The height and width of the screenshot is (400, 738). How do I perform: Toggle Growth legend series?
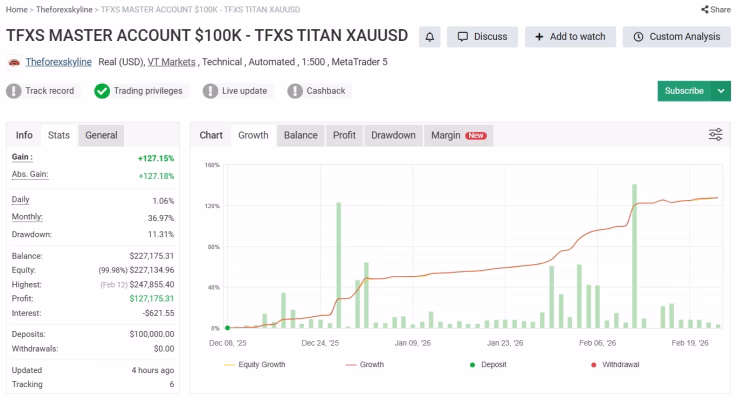[x=365, y=365]
